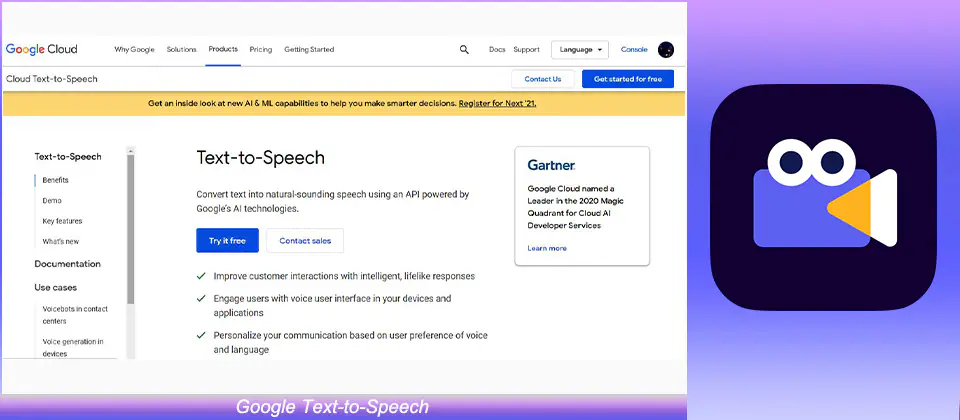Click the sidebar vertical scrollbar
Screen dimensions: 960x420
coord(130,230)
